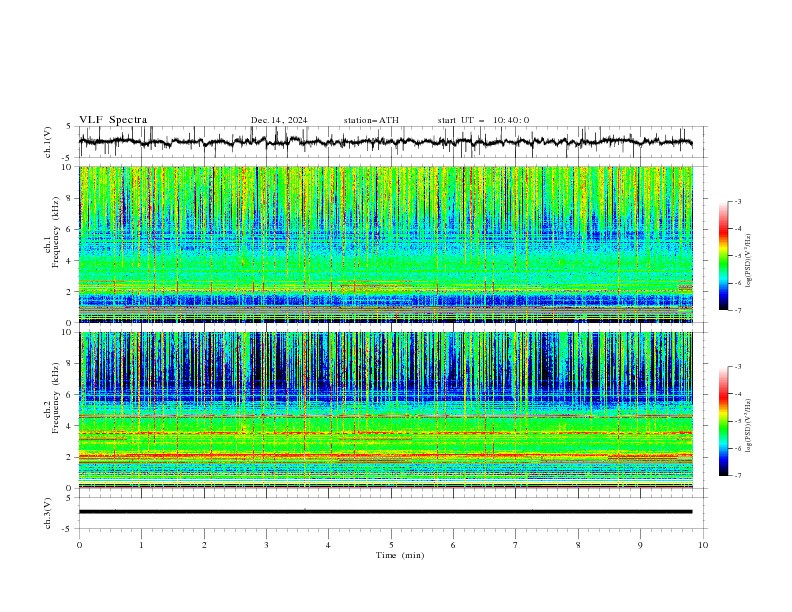Click the "Time (min)" x-axis label
This screenshot has width=792, height=612.
(400, 555)
